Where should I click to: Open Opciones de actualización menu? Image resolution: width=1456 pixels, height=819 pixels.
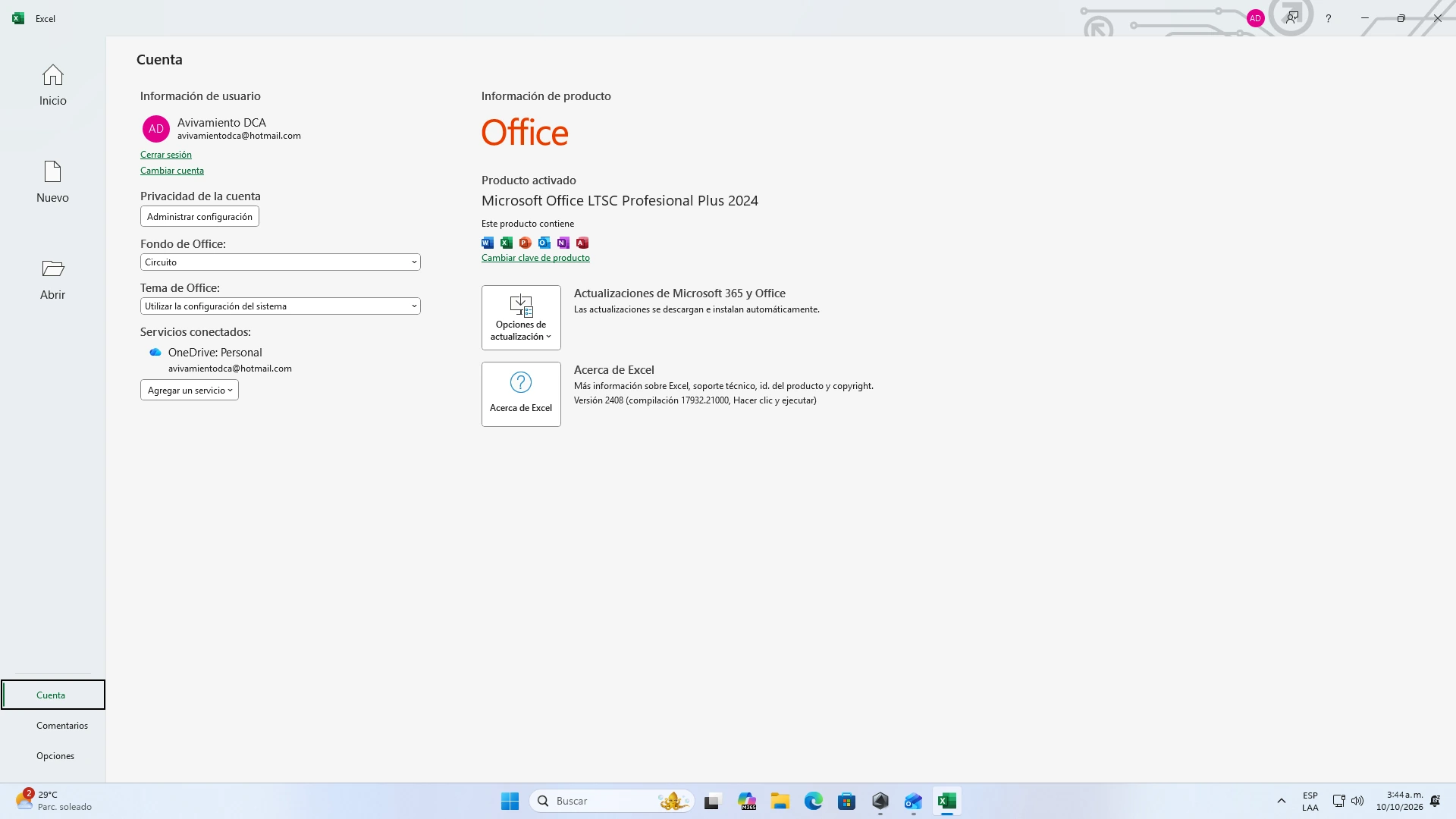[521, 318]
